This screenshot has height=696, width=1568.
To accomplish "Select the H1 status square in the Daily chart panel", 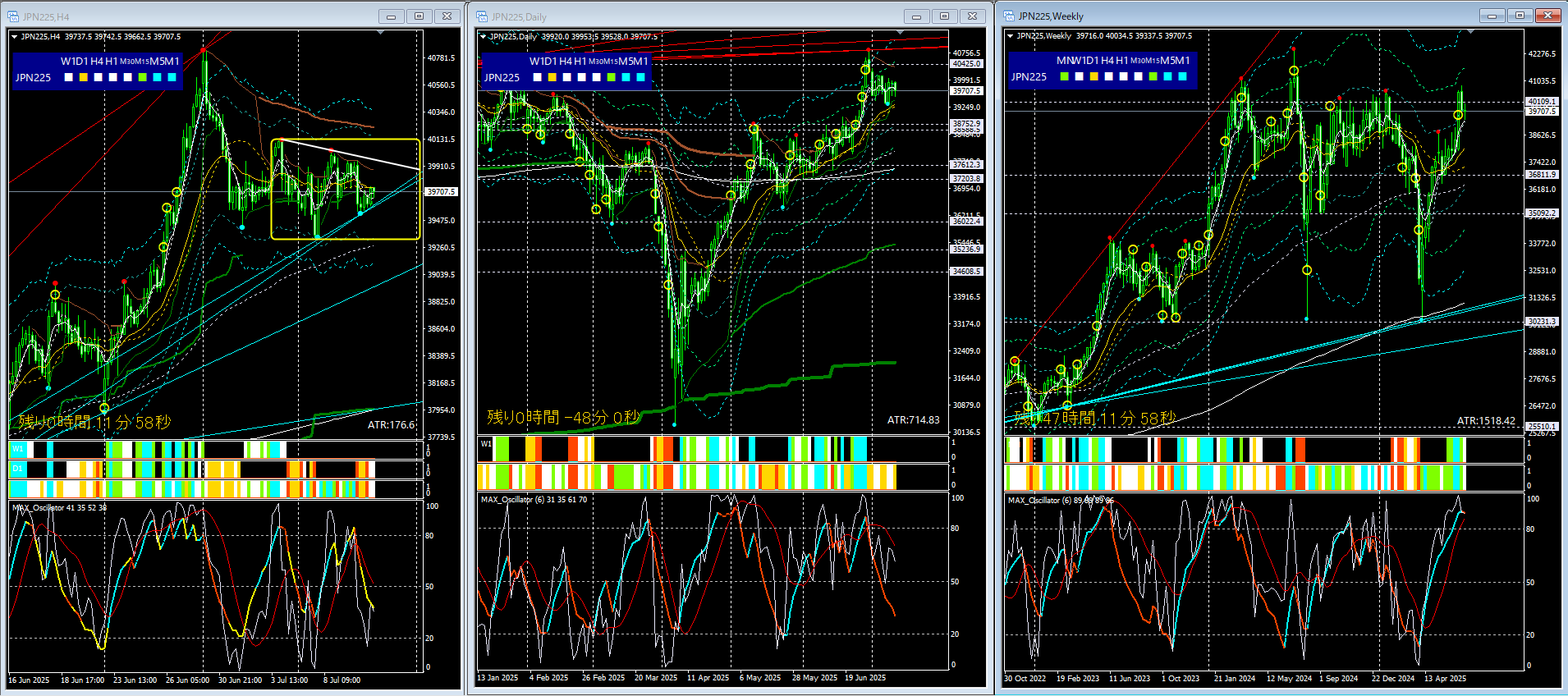I will 582,77.
